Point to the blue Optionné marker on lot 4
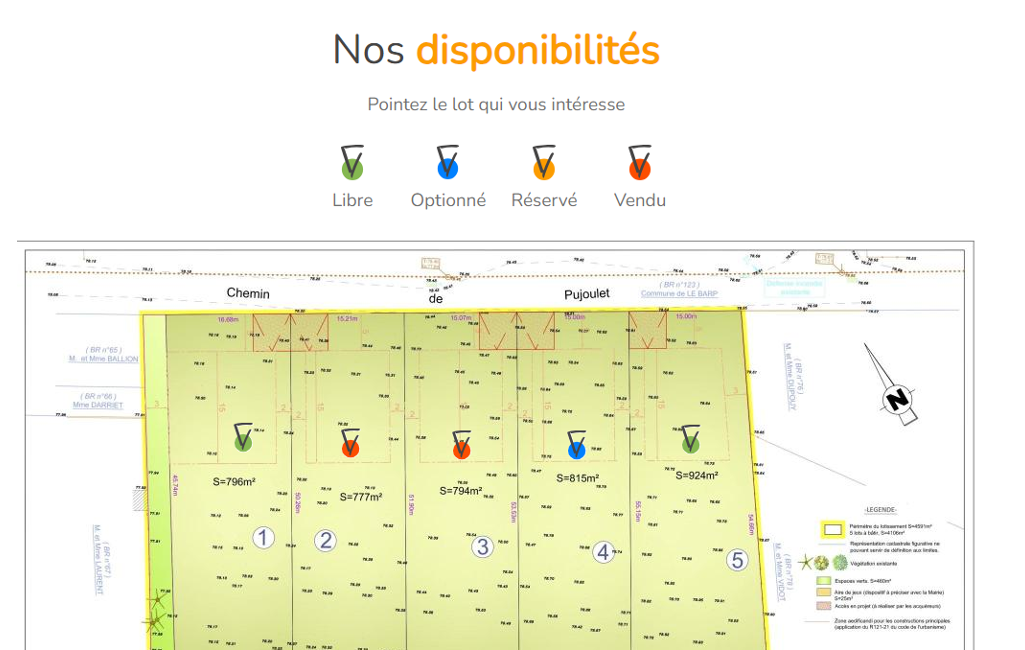This screenshot has height=650, width=1025. tap(576, 445)
